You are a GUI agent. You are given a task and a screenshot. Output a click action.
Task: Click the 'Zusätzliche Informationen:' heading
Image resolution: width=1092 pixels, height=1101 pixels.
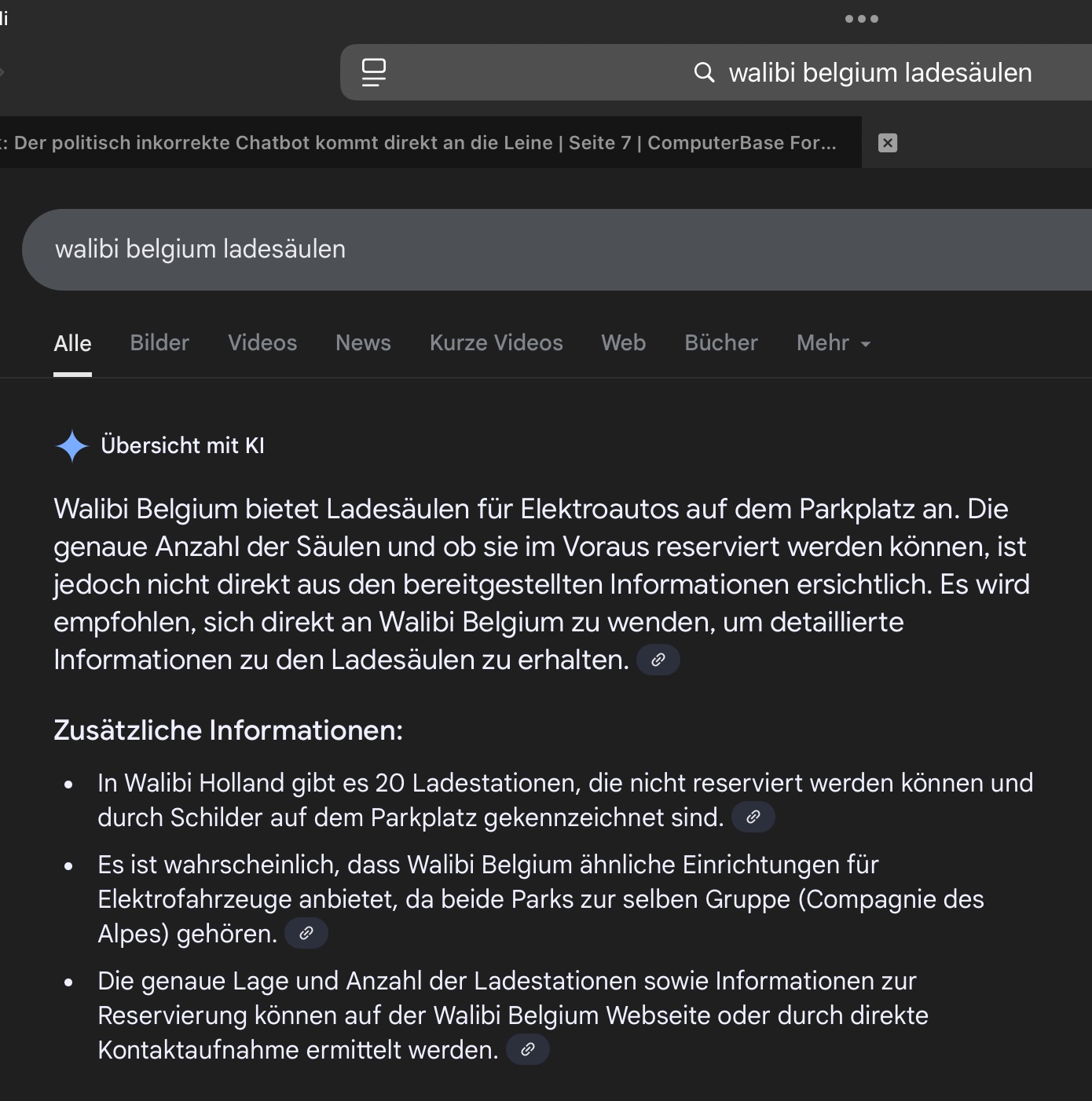pos(228,730)
